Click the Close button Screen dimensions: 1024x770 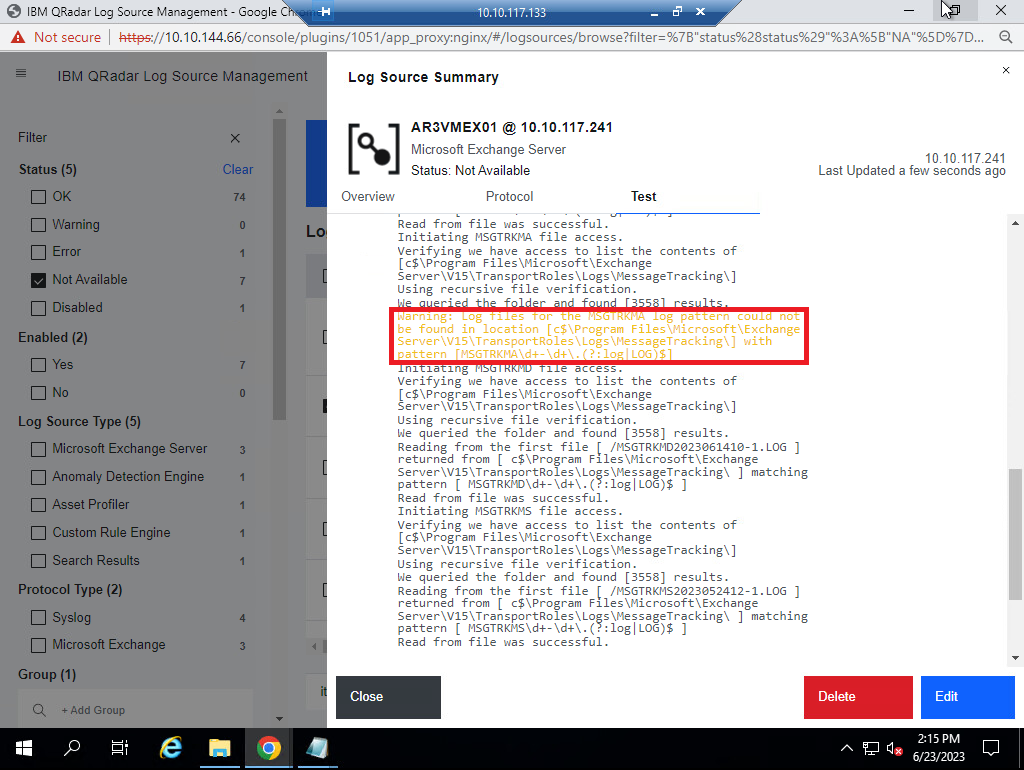pyautogui.click(x=389, y=697)
